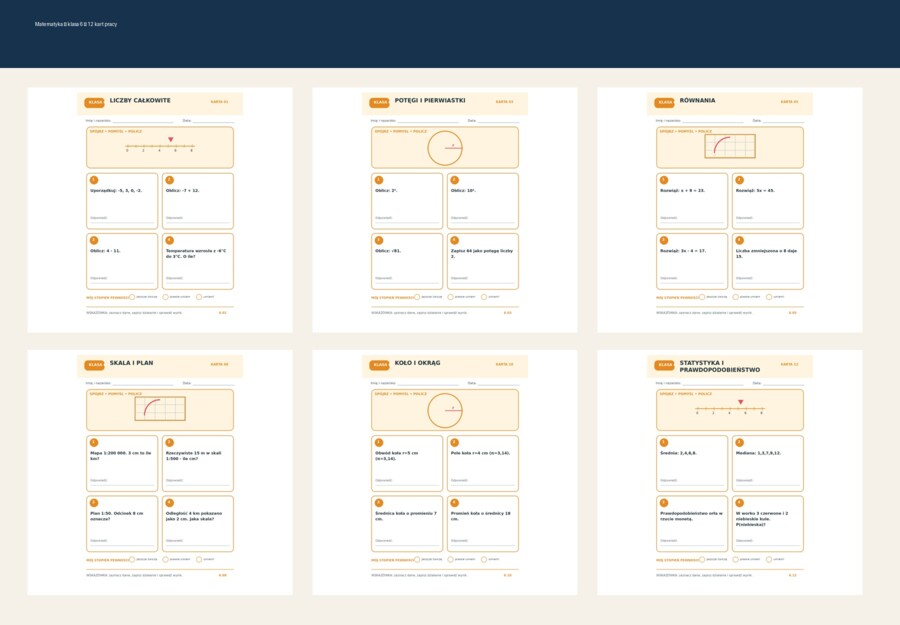
Task: Click the header text "Matematyka • klasa 6 • 12 kart pracy"
Action: (x=76, y=24)
